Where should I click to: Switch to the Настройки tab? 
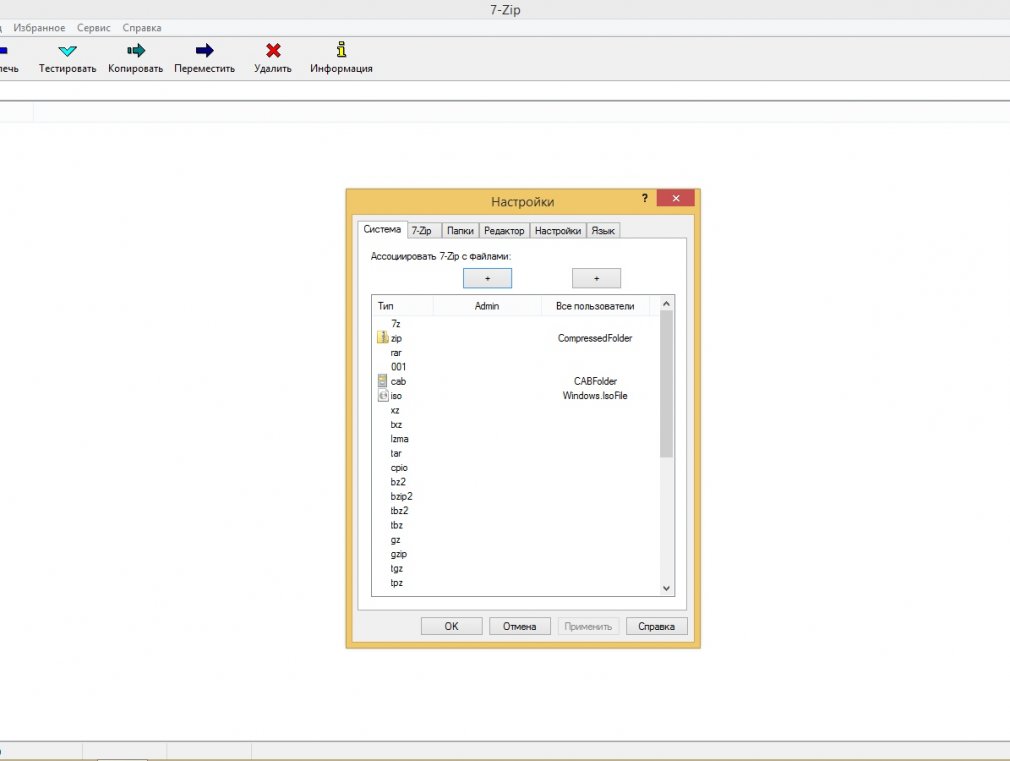pyautogui.click(x=558, y=231)
